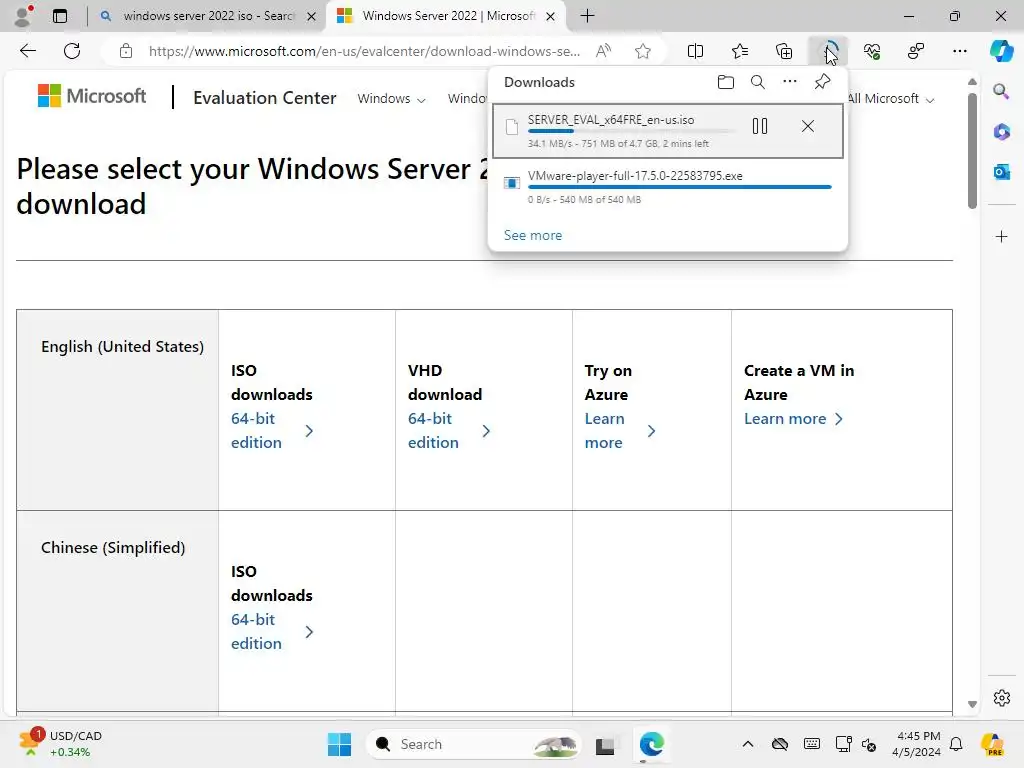Open the touch keyboard tray icon
The image size is (1024, 768).
[811, 744]
